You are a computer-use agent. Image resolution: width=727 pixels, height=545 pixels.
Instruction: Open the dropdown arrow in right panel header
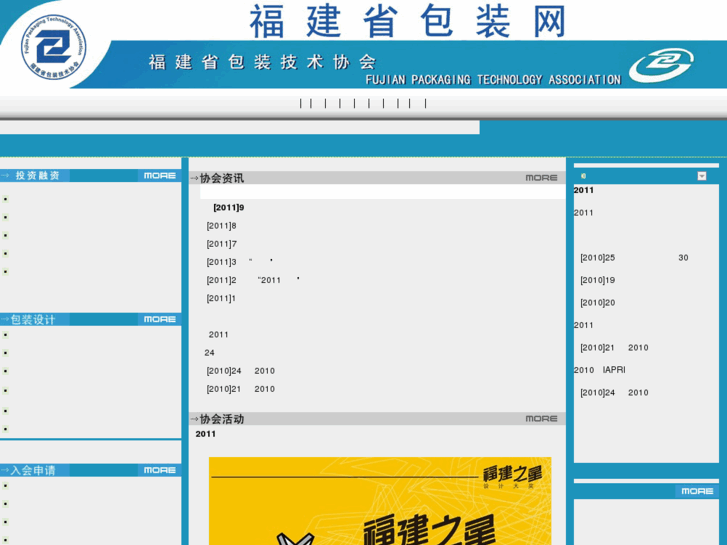coord(701,176)
